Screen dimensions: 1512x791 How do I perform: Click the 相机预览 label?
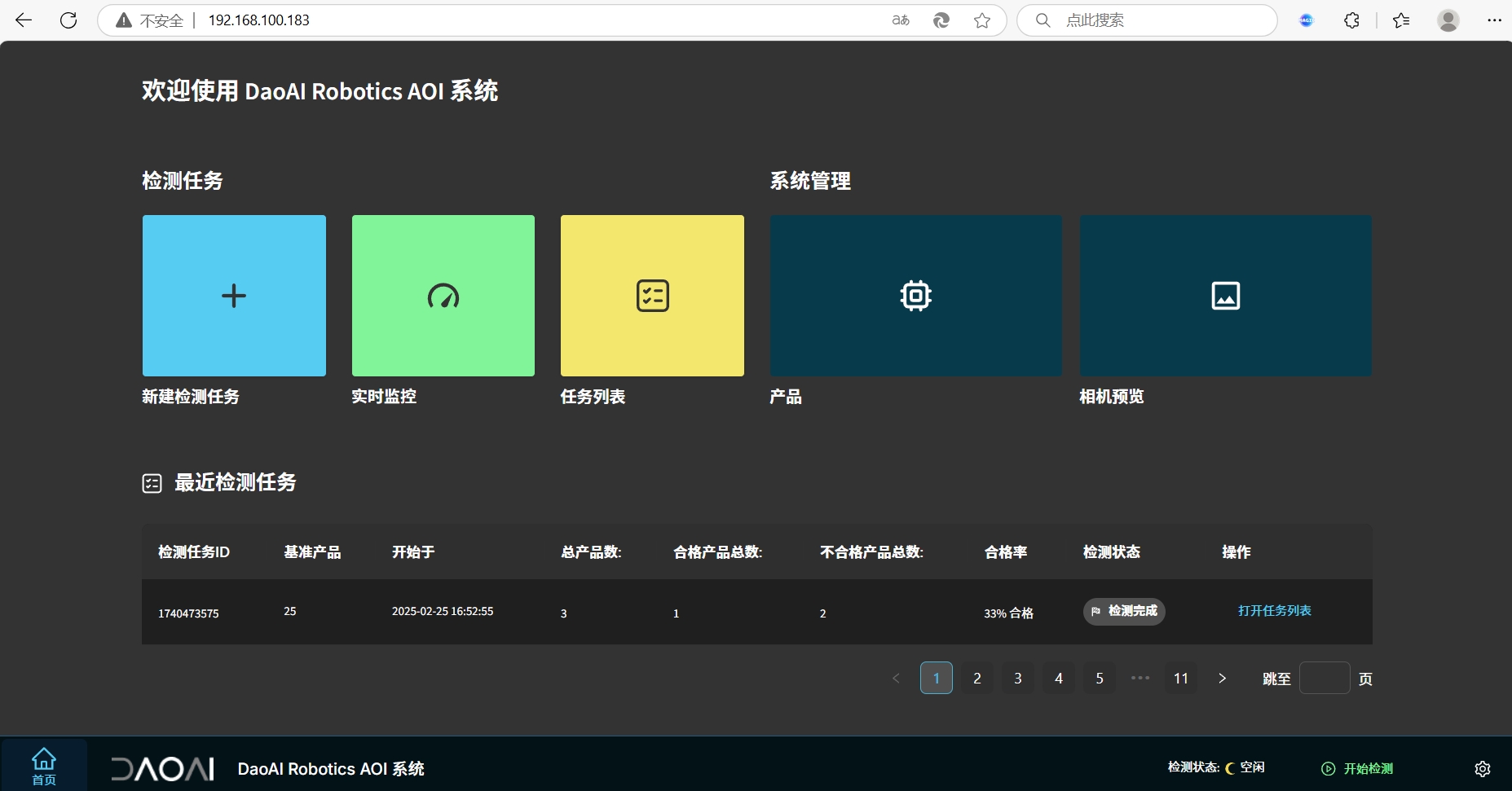pos(1112,397)
